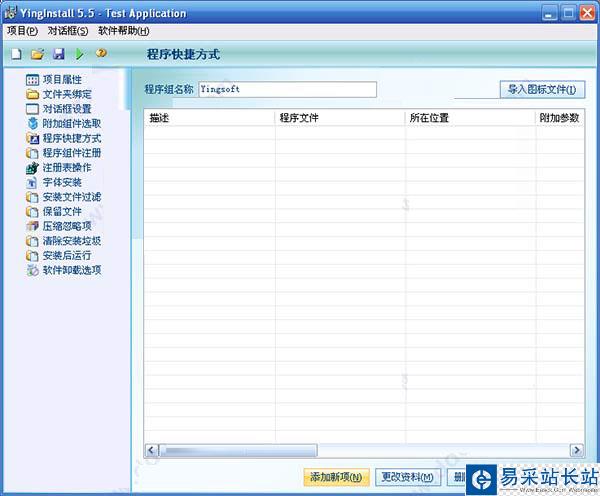Click the Save floppy disk icon
Viewport: 600px width, 496px height.
(59, 54)
